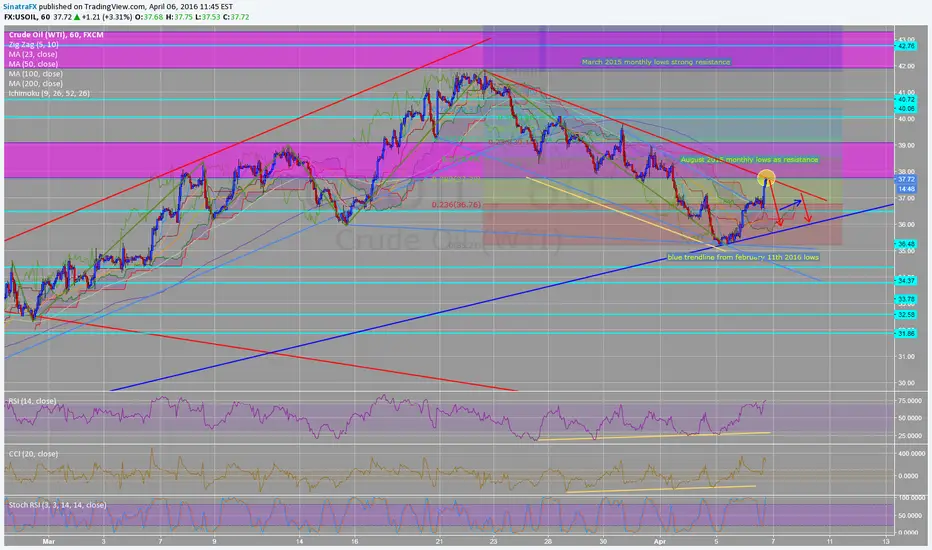
Task: Click the 42.76 price tag on the axis
Action: coord(906,46)
